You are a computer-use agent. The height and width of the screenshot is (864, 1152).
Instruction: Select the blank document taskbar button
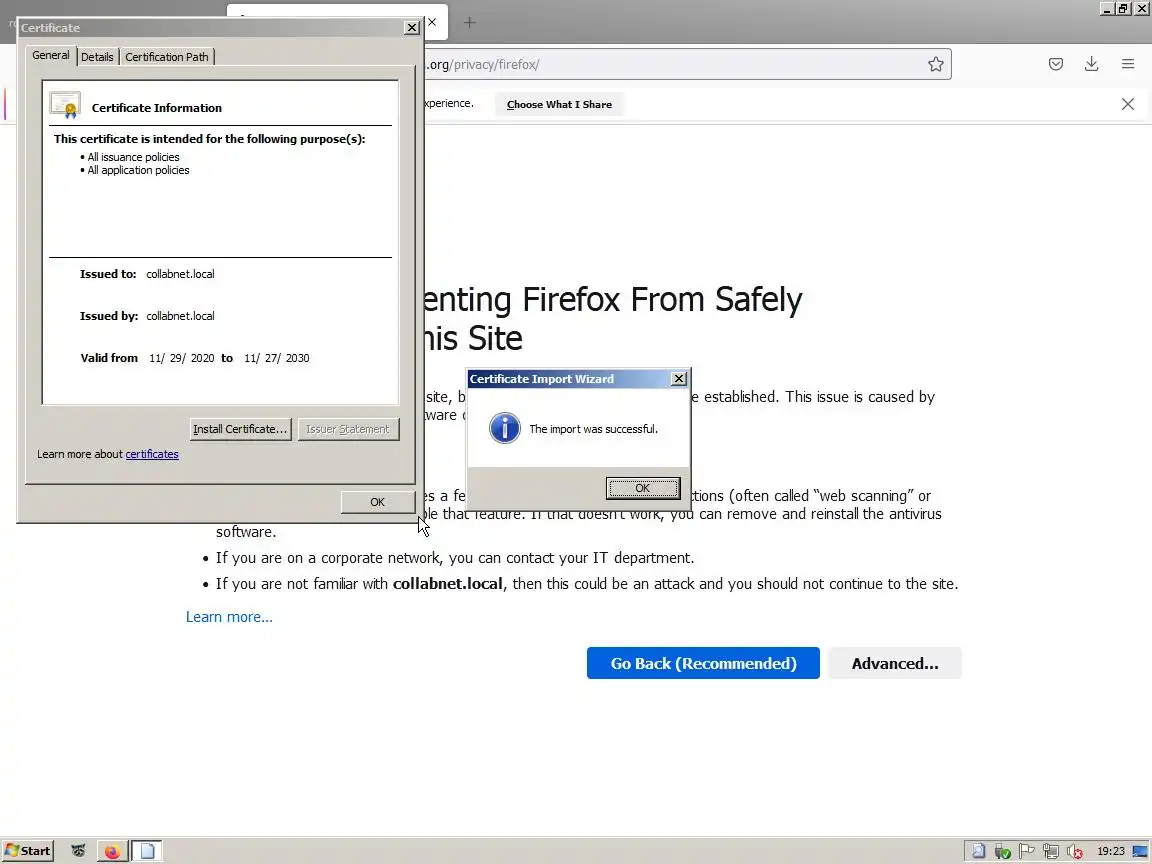[x=147, y=851]
